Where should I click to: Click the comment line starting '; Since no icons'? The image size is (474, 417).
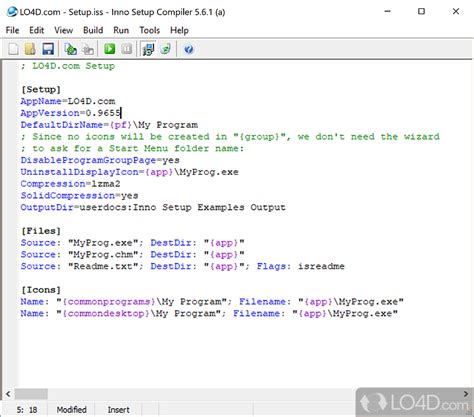(x=230, y=136)
